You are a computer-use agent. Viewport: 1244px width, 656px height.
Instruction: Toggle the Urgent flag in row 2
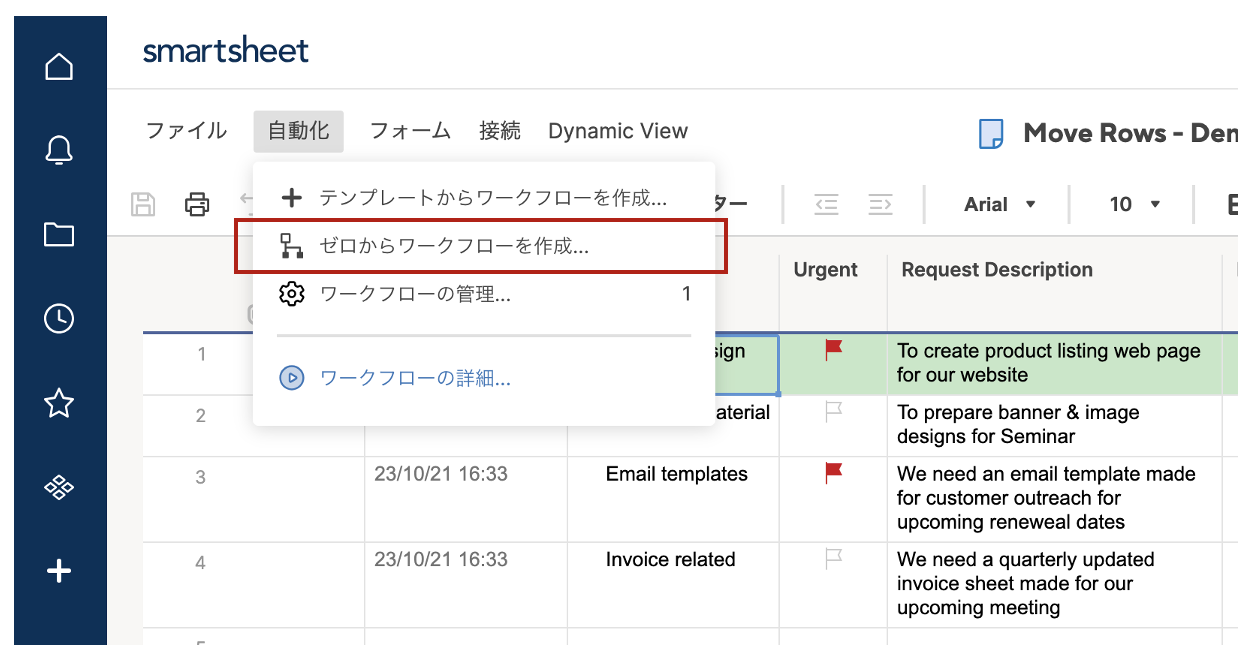pos(833,412)
